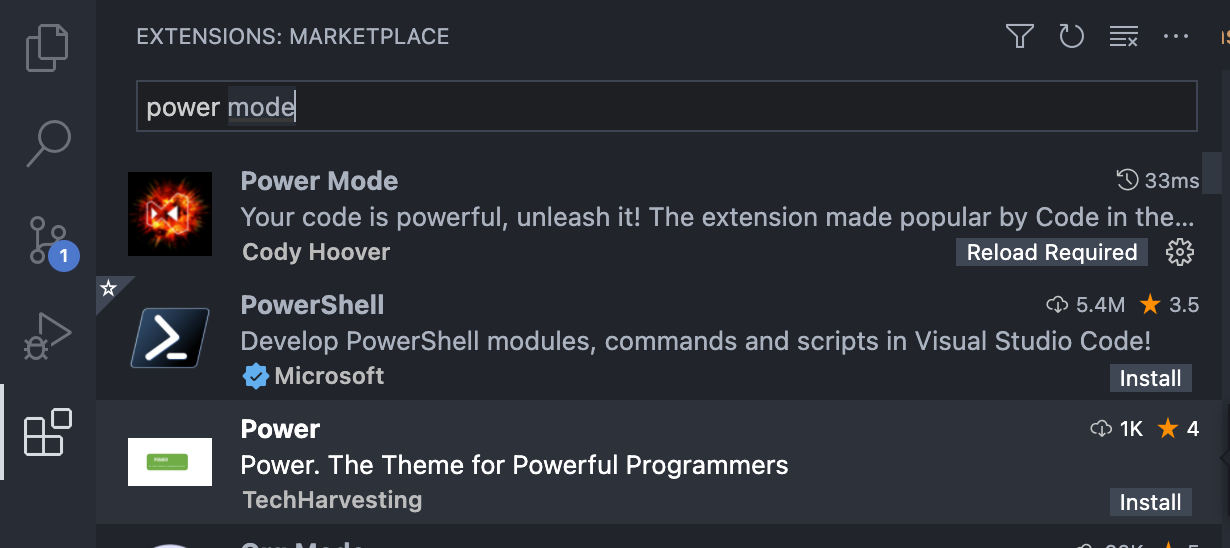Install the Power theme extension
Image resolution: width=1230 pixels, height=548 pixels.
(1150, 502)
